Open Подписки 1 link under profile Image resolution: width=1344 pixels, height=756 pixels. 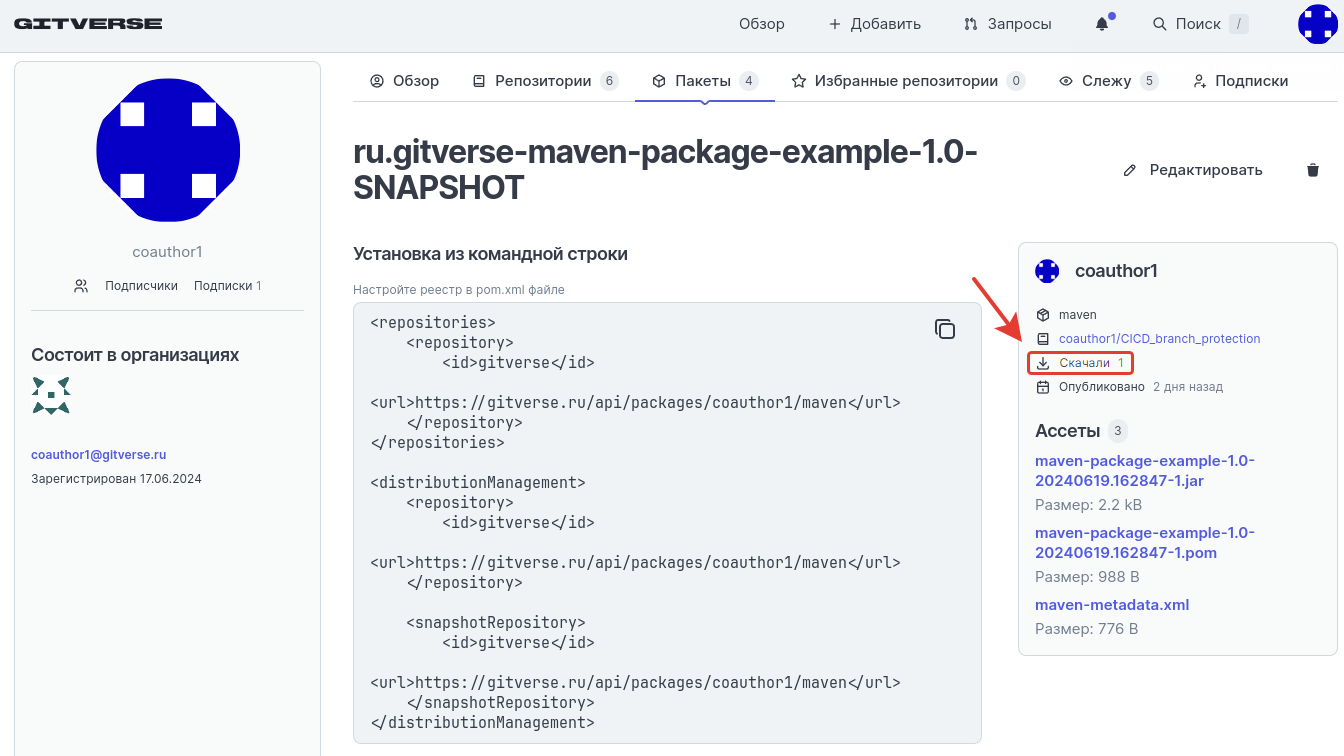tap(227, 286)
